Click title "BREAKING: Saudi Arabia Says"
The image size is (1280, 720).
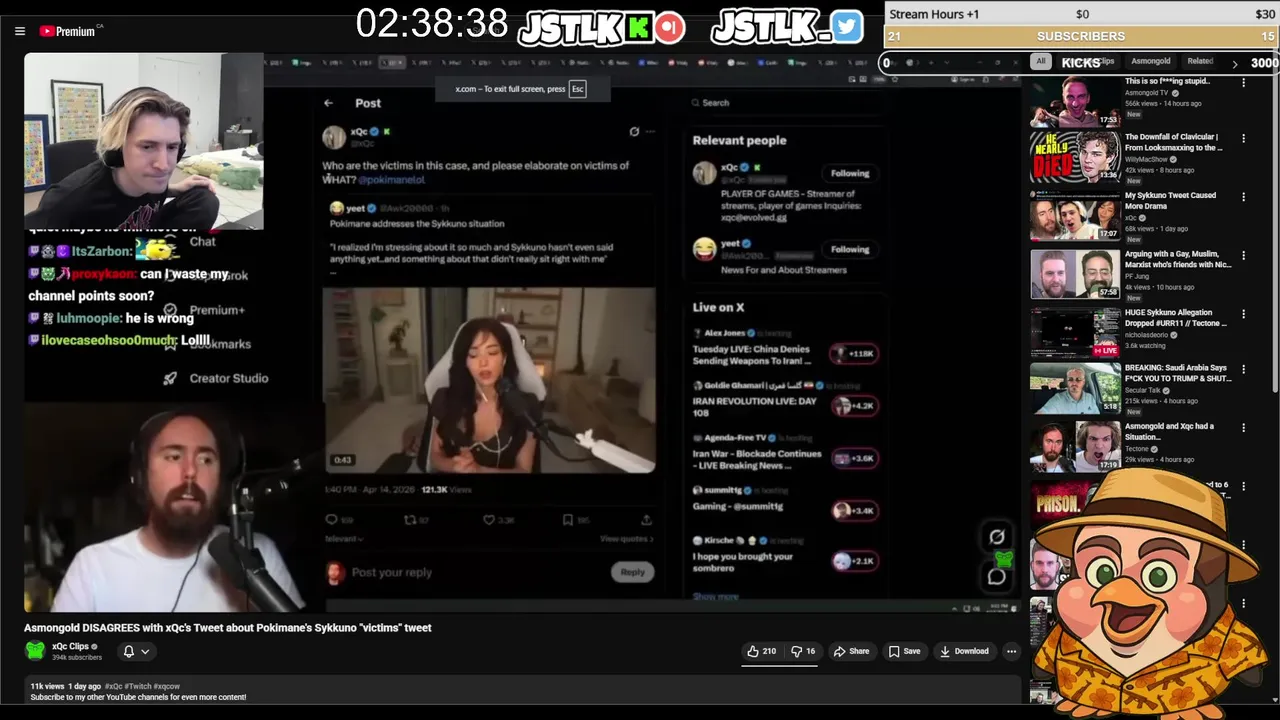pos(1178,373)
